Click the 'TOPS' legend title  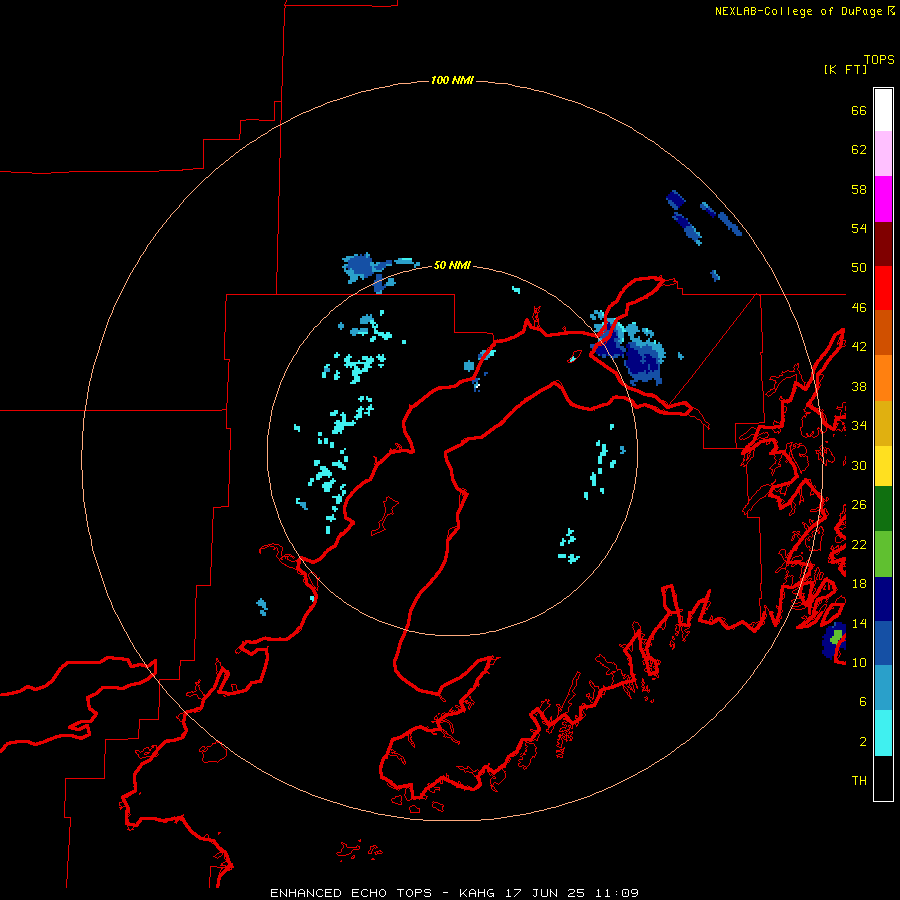coord(879,59)
